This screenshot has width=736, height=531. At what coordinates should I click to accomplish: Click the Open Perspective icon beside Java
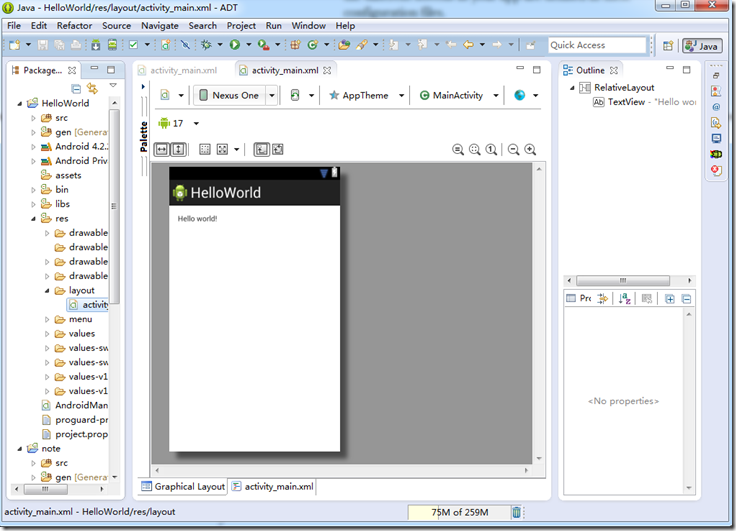[x=668, y=46]
